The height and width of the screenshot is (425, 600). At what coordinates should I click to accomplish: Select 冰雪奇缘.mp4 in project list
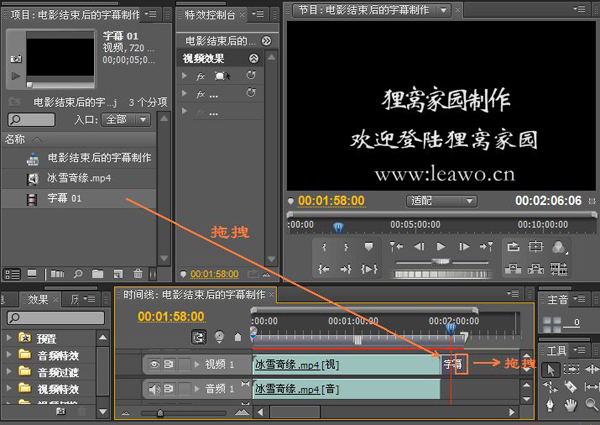click(x=79, y=178)
